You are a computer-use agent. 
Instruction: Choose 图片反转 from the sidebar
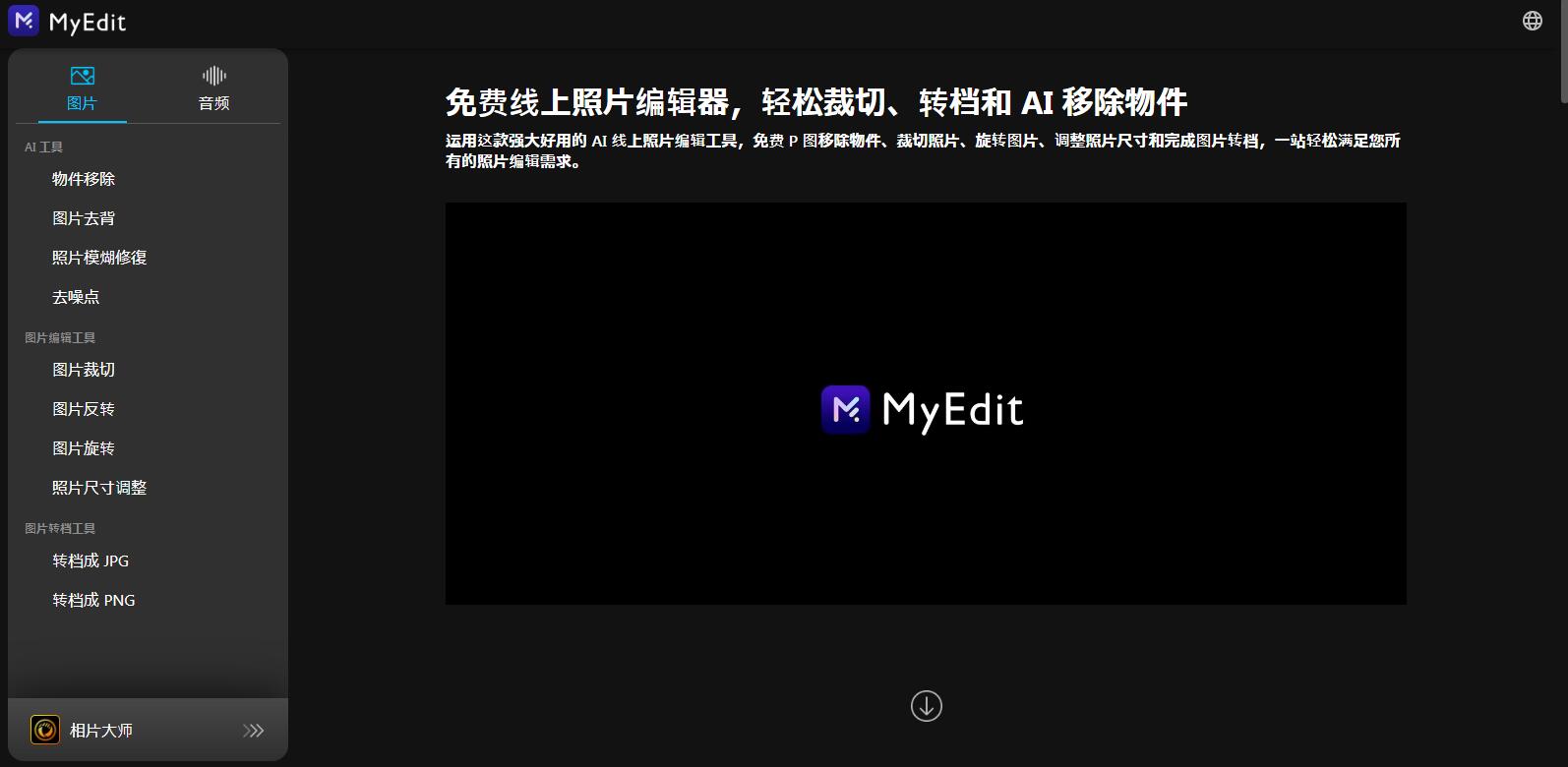coord(84,409)
